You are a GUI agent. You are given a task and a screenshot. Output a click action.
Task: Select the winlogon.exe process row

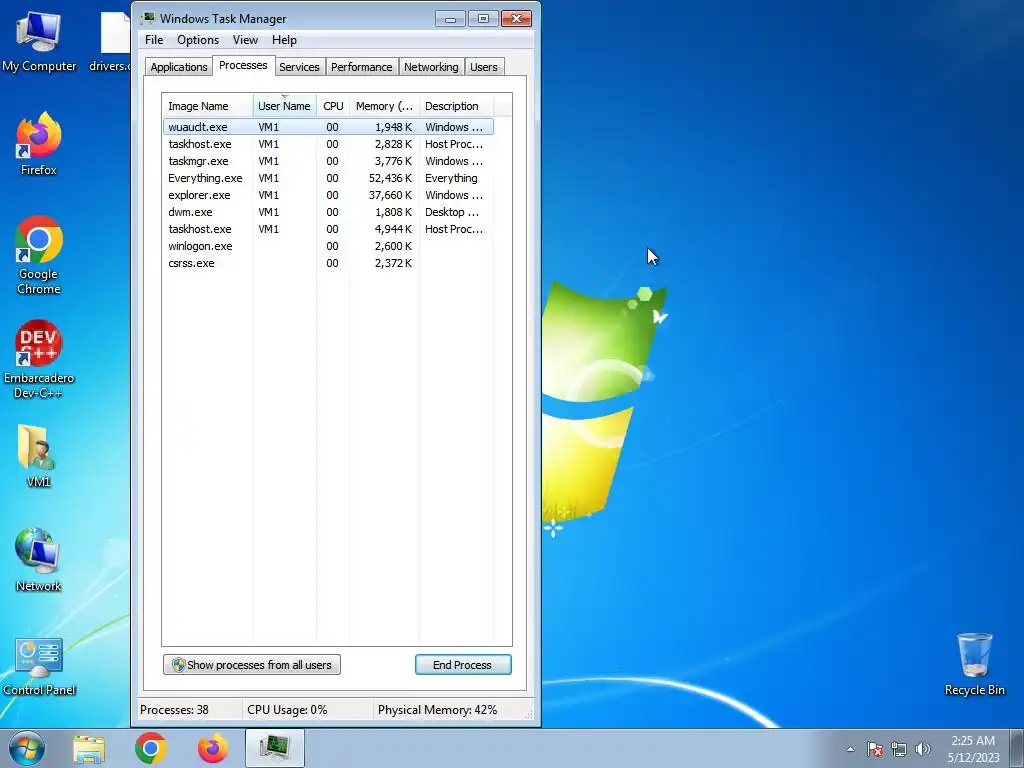[x=328, y=246]
